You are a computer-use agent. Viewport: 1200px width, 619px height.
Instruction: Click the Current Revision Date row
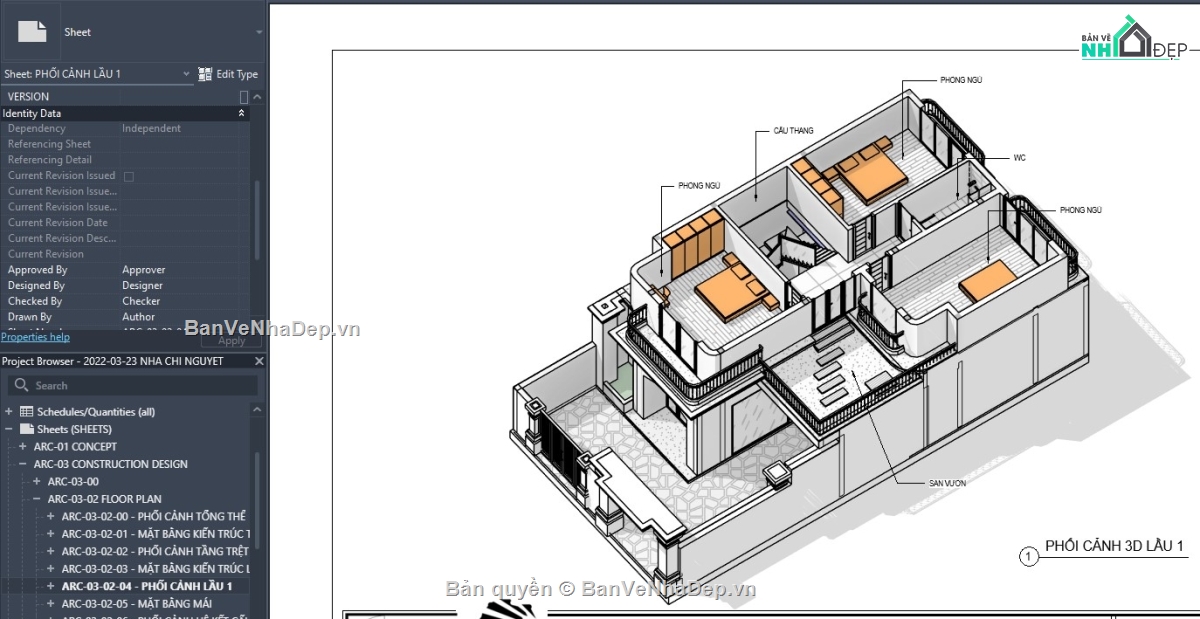tap(125, 223)
